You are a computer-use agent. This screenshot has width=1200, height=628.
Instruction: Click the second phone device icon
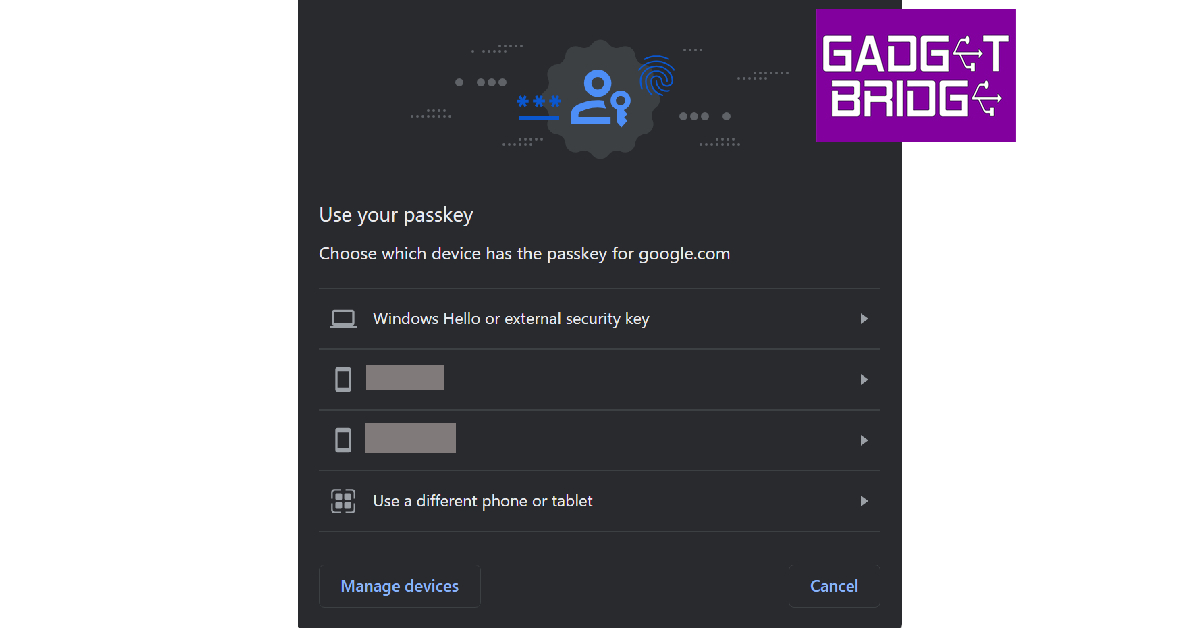pos(343,440)
